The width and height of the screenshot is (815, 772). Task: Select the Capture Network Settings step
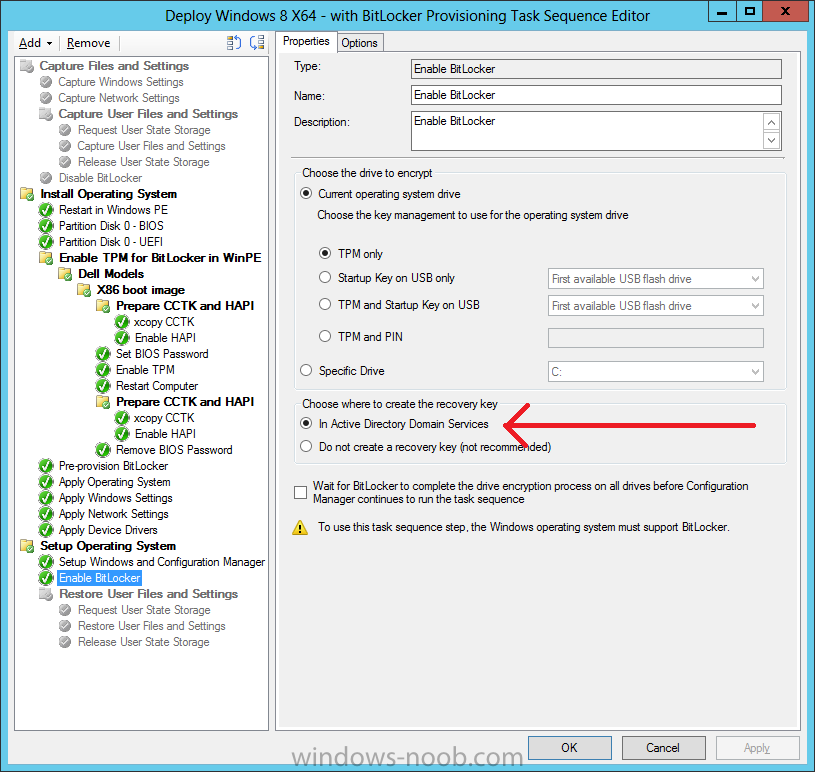(119, 98)
